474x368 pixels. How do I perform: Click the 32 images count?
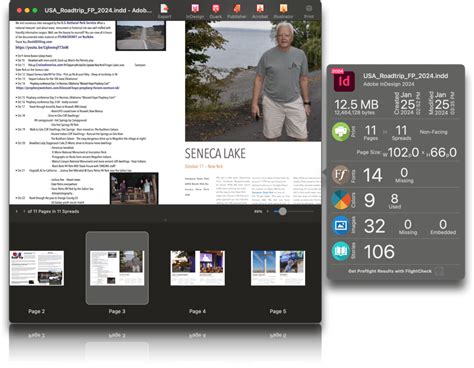coord(375,226)
